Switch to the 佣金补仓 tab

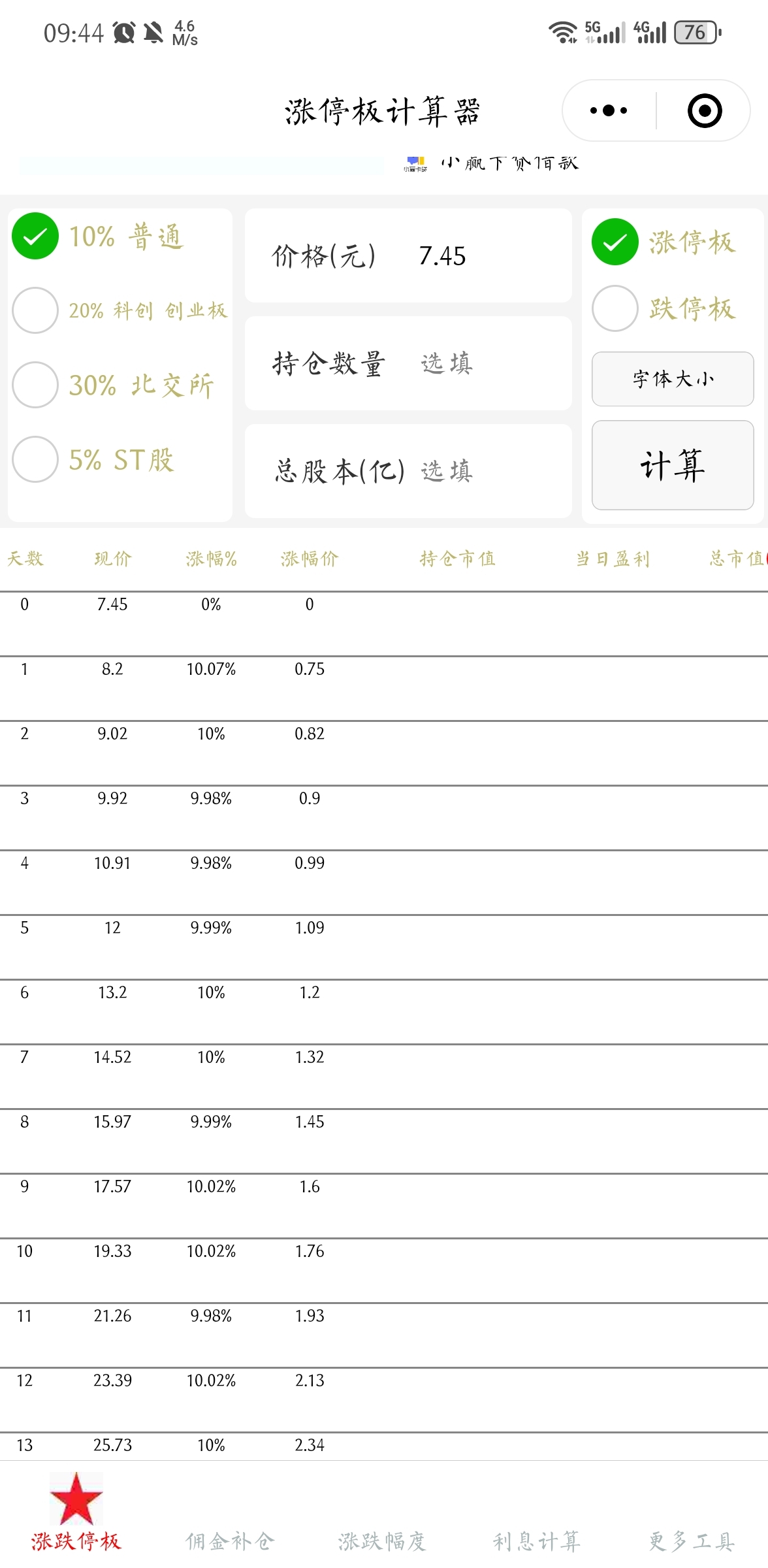click(x=230, y=1541)
